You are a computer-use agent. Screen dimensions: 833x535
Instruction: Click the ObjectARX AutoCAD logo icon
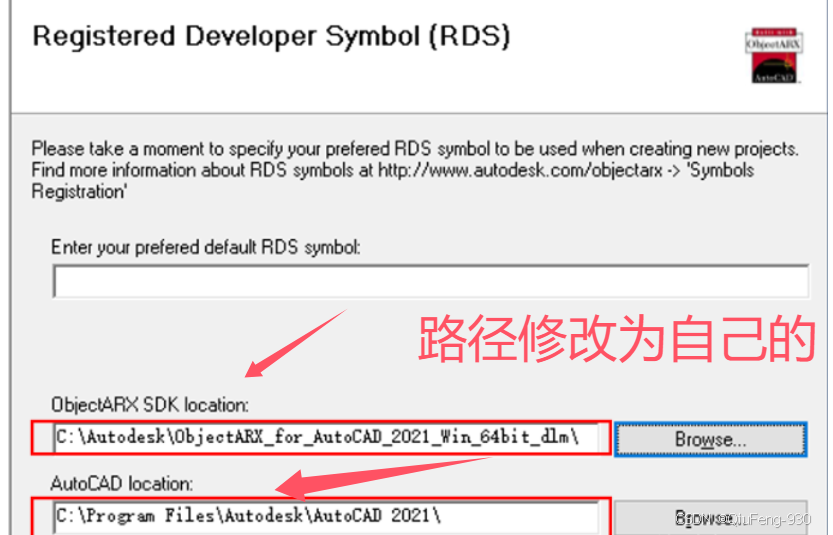774,56
